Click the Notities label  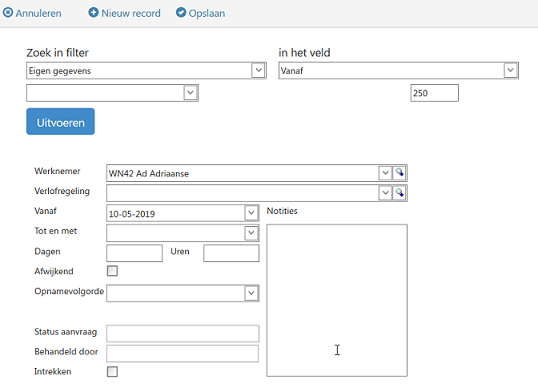pyautogui.click(x=282, y=211)
